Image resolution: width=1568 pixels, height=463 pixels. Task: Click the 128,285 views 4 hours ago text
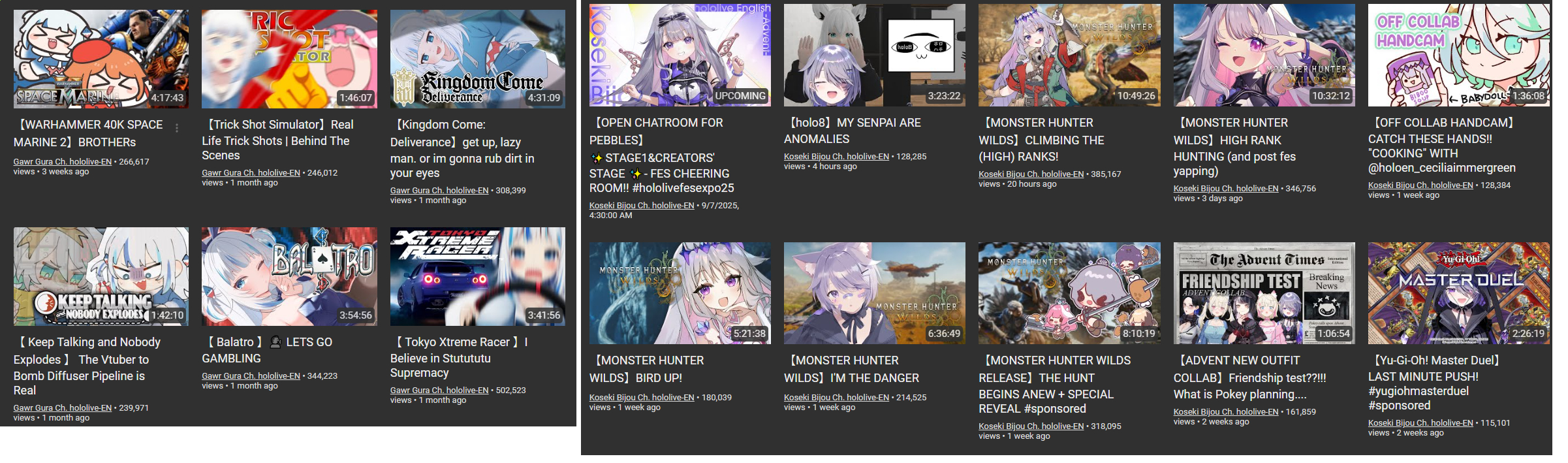855,161
